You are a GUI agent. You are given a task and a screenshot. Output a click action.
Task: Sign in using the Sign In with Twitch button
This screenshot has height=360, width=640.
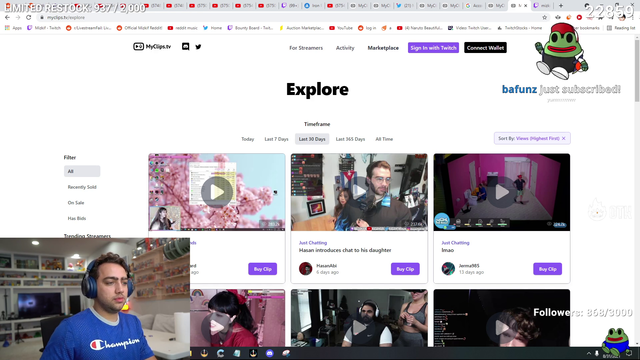coord(433,48)
